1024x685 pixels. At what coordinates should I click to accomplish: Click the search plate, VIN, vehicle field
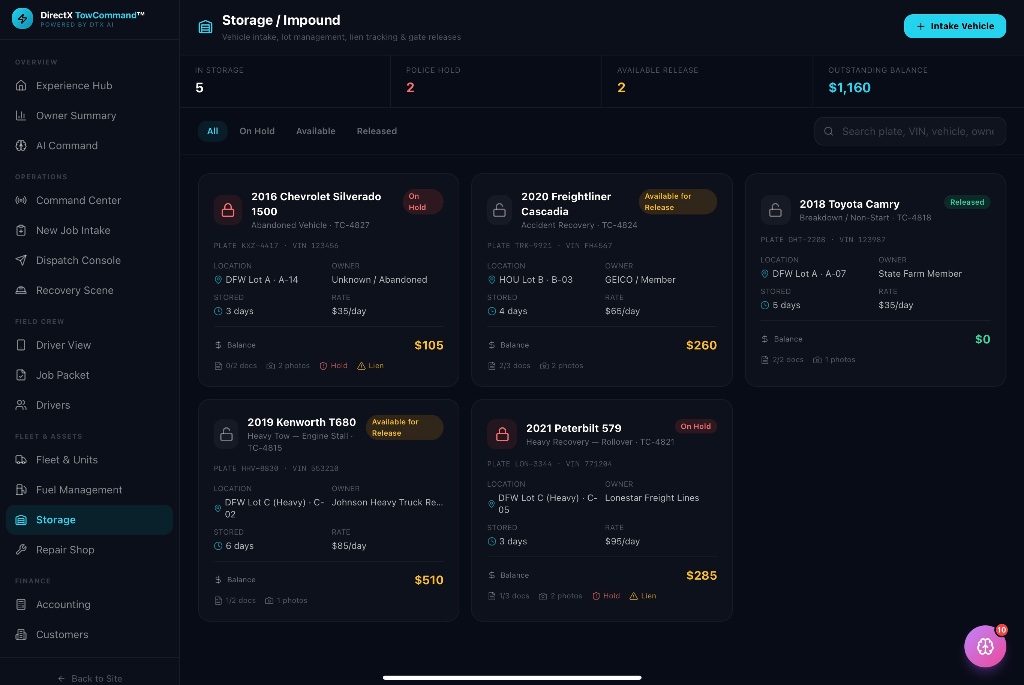click(910, 131)
